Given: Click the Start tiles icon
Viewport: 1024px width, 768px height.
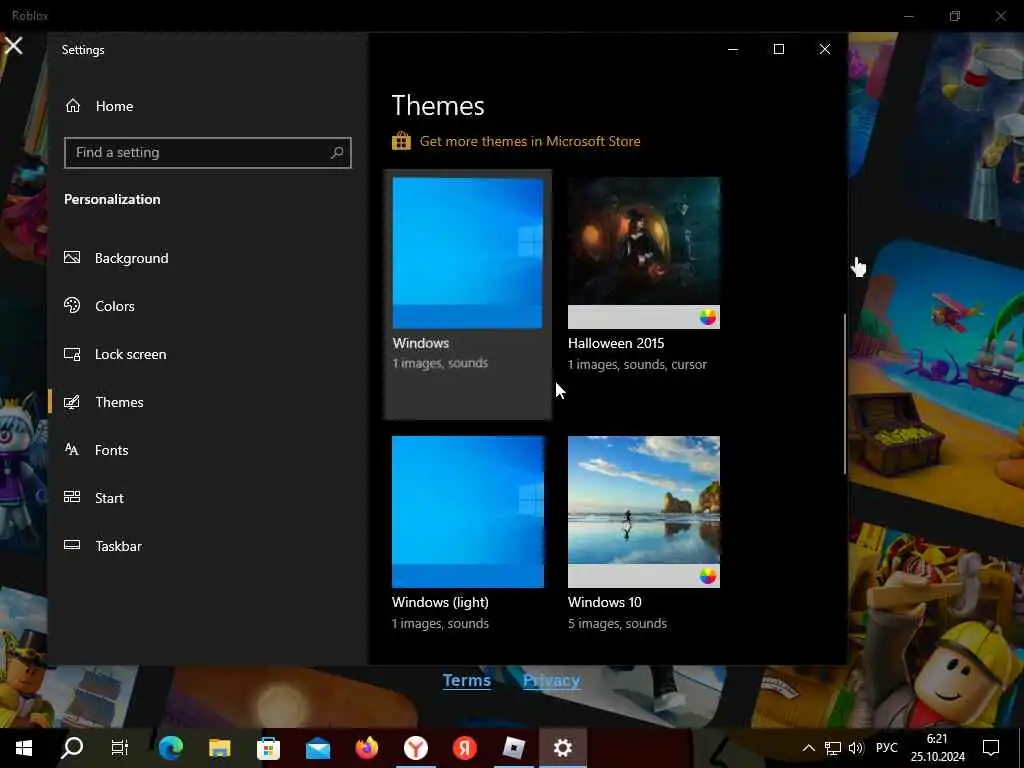Looking at the screenshot, I should pos(72,497).
